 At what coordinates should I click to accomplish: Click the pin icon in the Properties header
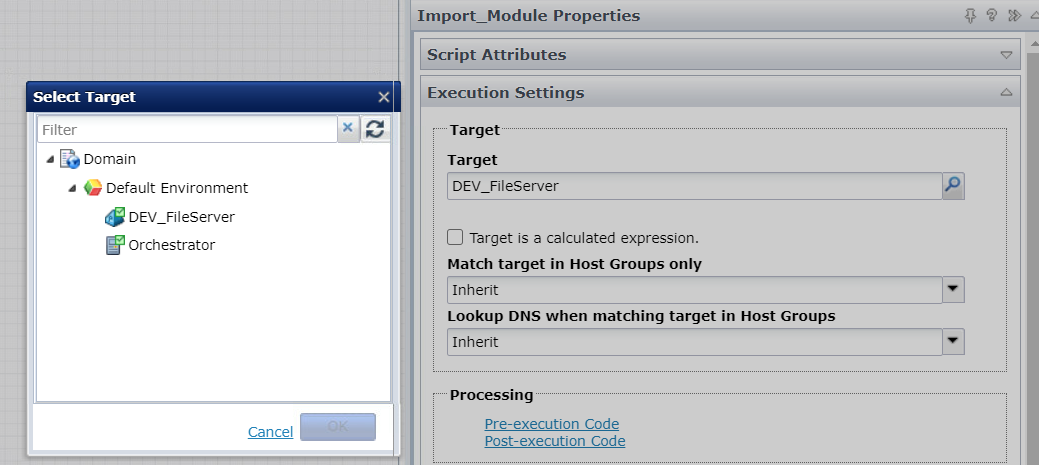[x=970, y=16]
